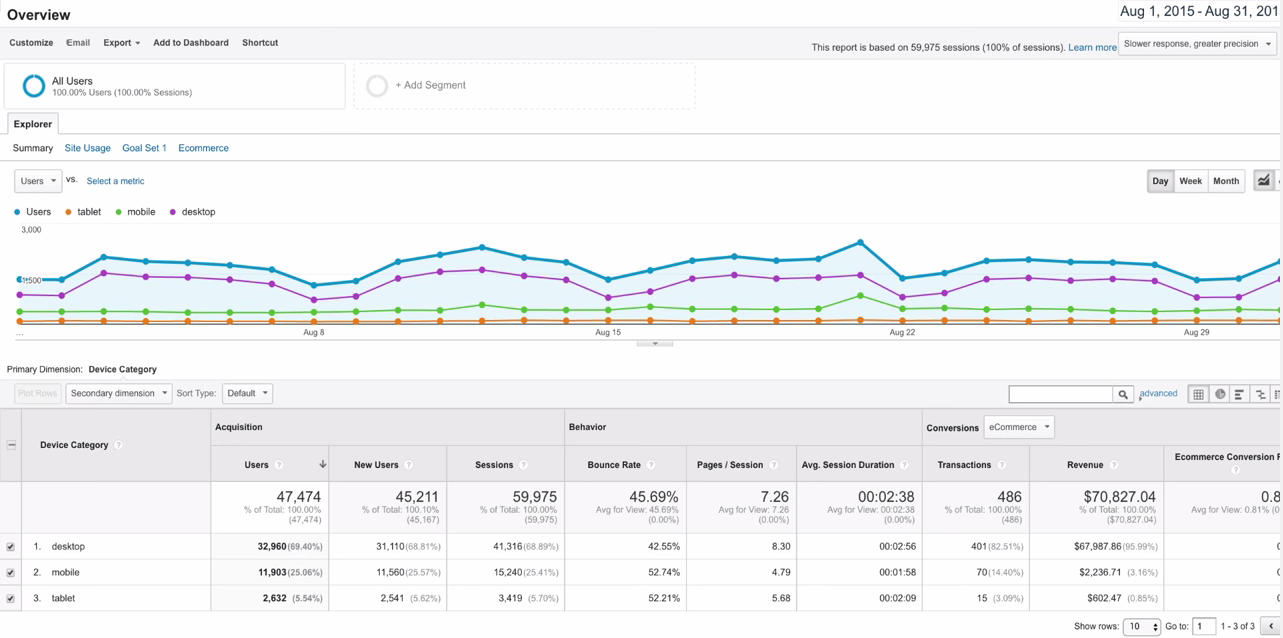
Task: Open the Show rows dropdown
Action: click(x=1141, y=627)
